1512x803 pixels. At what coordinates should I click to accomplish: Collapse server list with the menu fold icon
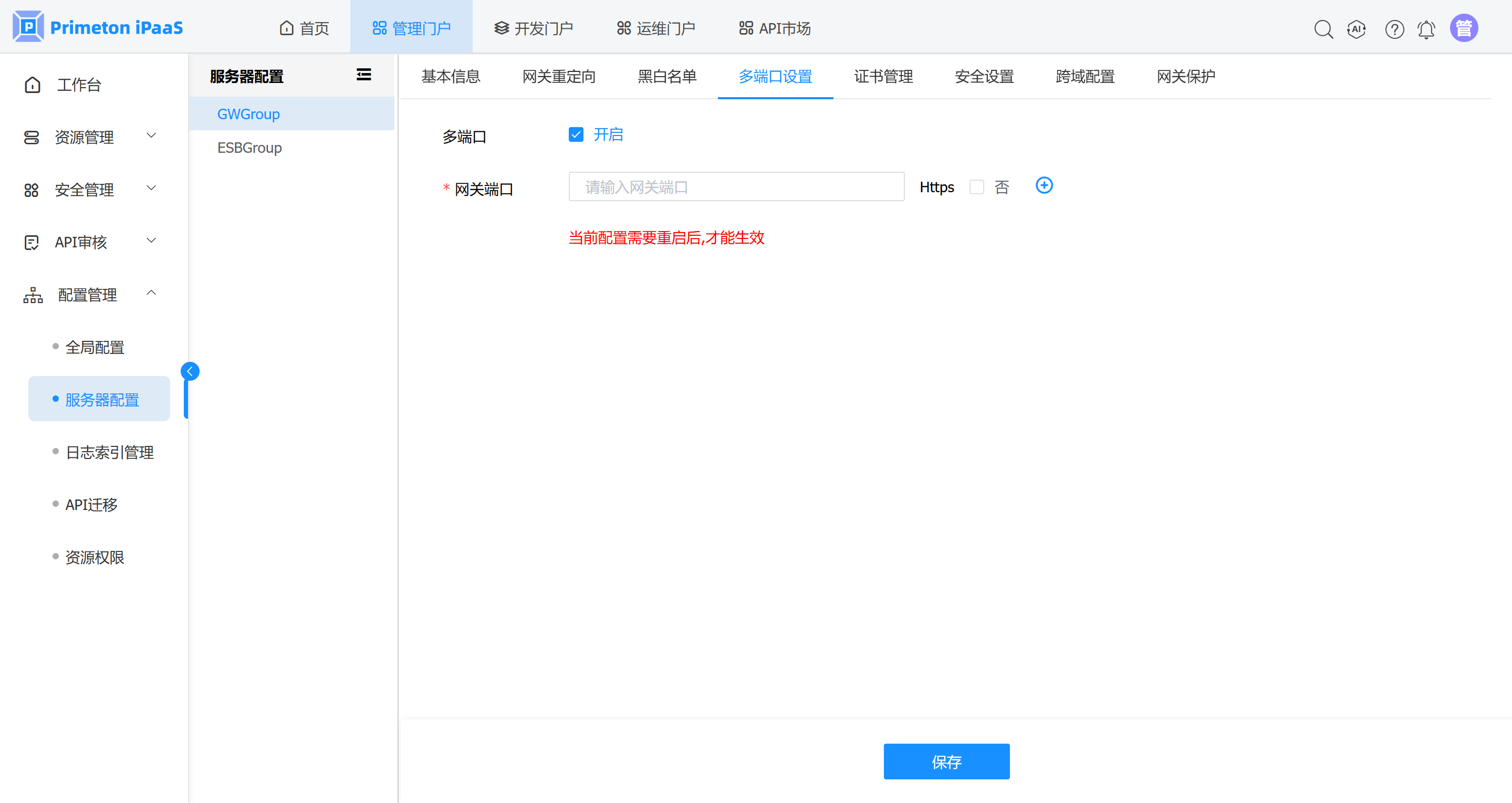coord(364,75)
